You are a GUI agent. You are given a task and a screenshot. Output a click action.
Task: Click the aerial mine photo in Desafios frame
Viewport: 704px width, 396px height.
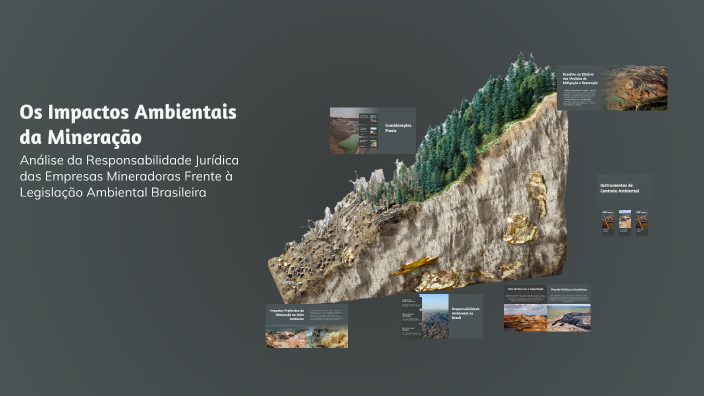click(635, 88)
